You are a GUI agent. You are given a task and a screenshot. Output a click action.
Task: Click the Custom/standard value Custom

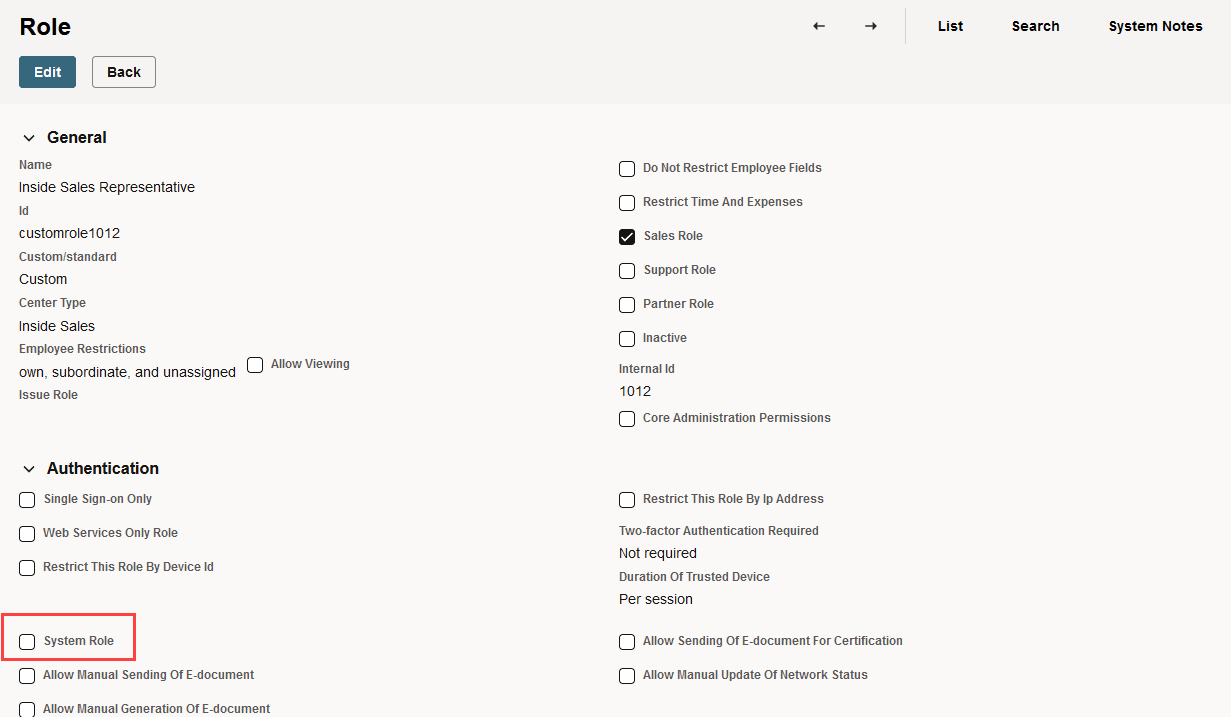pos(43,279)
